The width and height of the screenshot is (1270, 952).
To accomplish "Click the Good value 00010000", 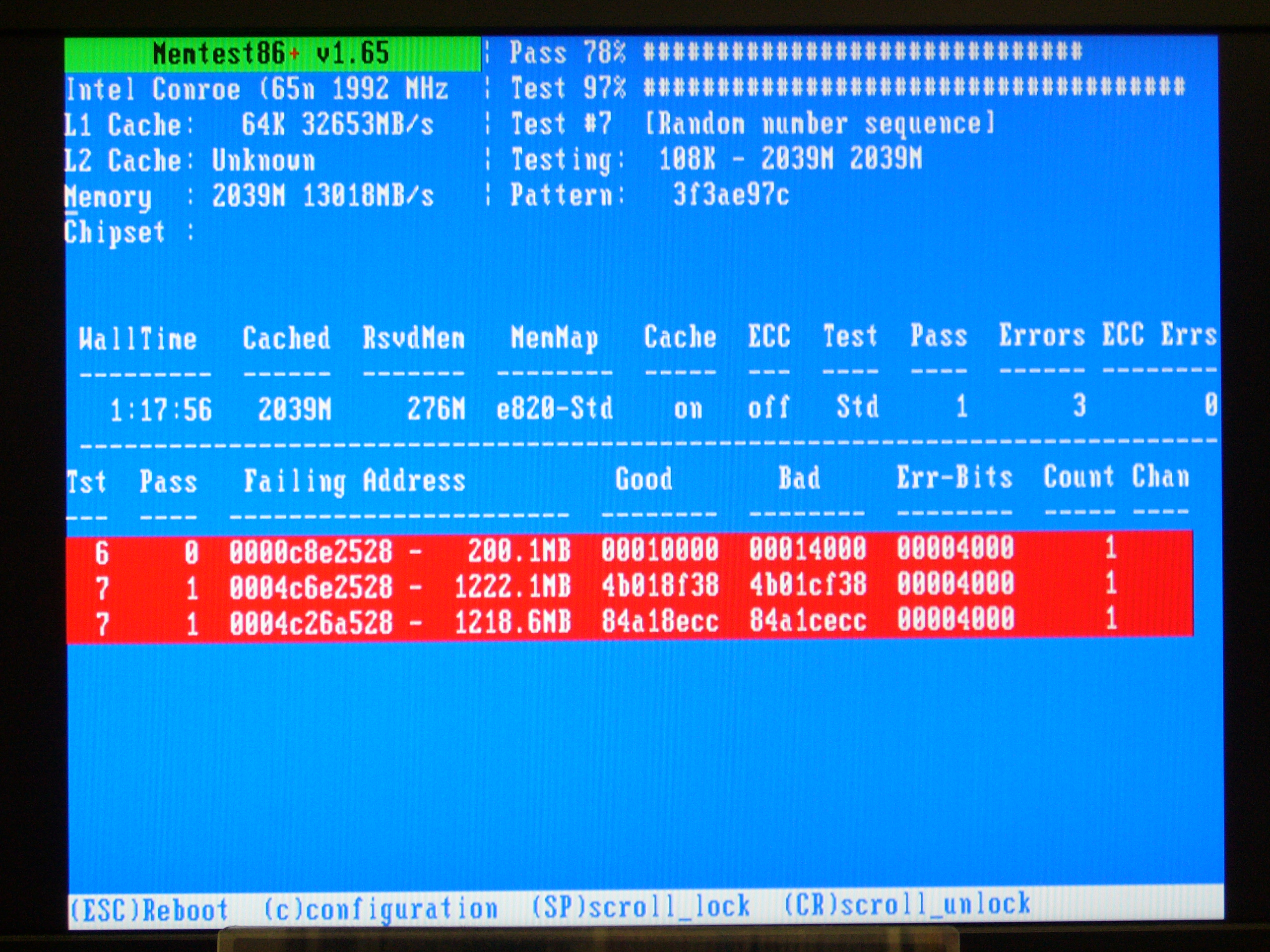I will 660,549.
